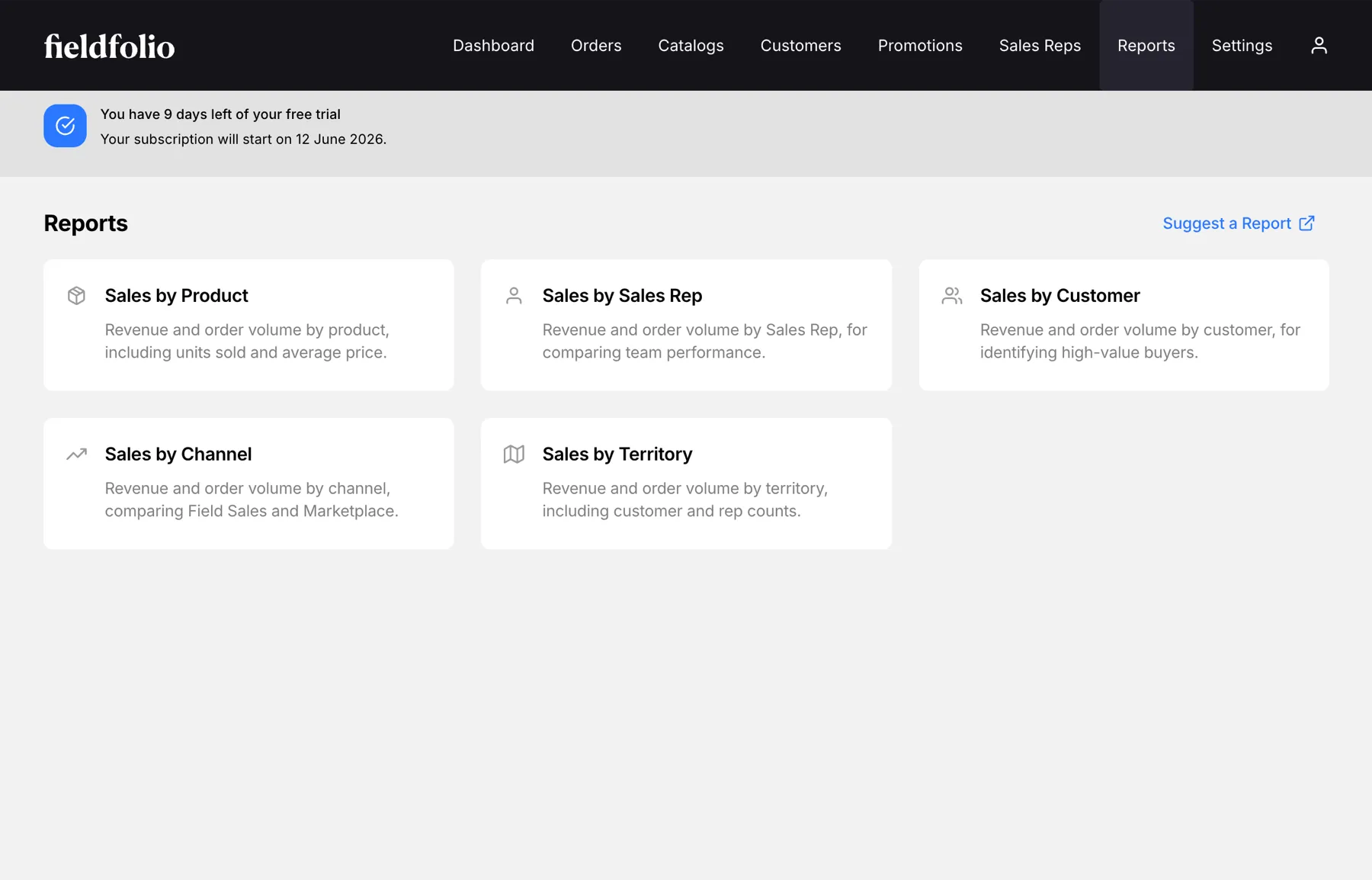Click the blue trial checkmark icon
1372x880 pixels.
[65, 126]
